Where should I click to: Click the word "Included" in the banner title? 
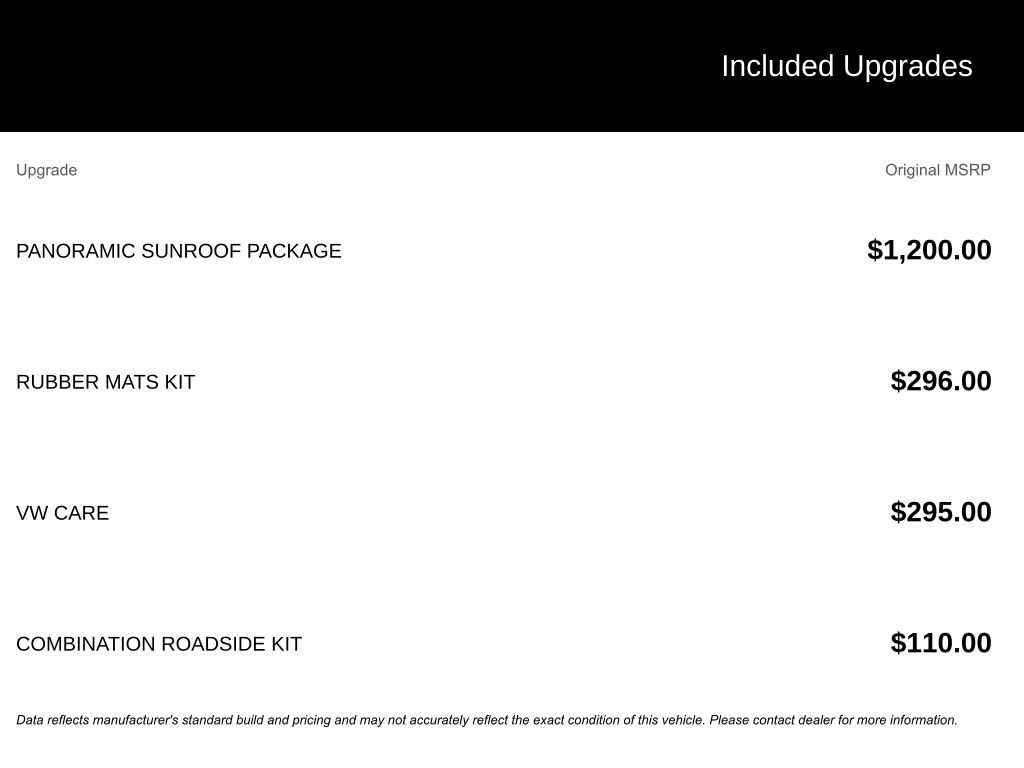[x=778, y=66]
